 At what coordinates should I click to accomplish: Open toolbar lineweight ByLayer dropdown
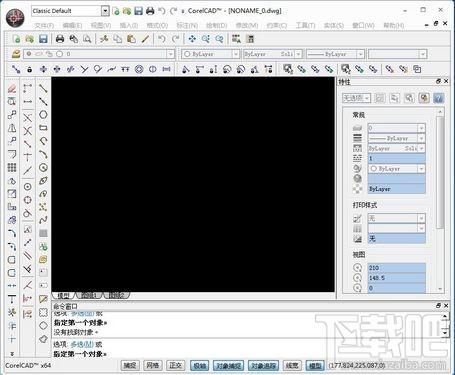tap(360, 54)
